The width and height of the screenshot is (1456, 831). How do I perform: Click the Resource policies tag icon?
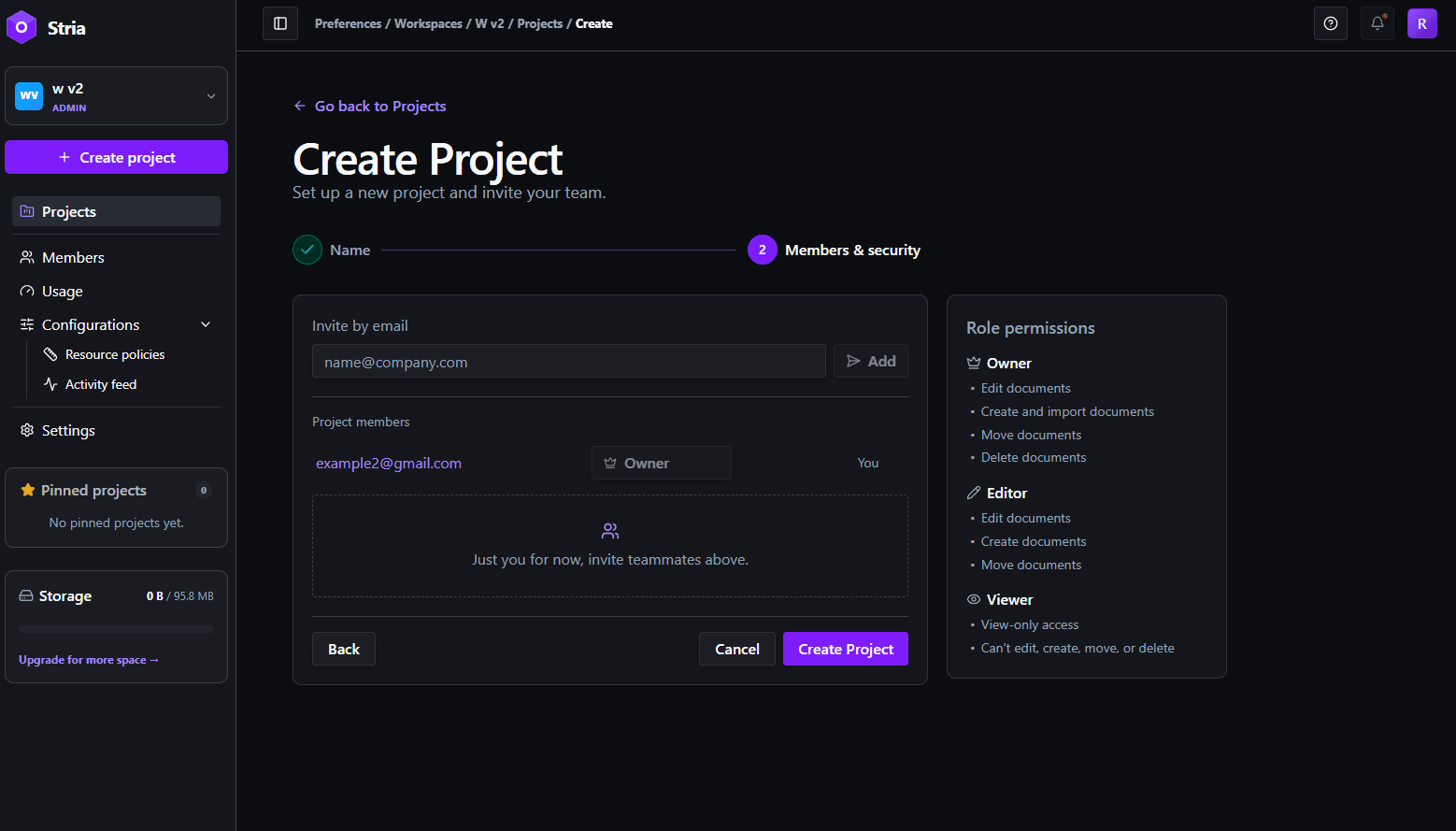tap(50, 354)
